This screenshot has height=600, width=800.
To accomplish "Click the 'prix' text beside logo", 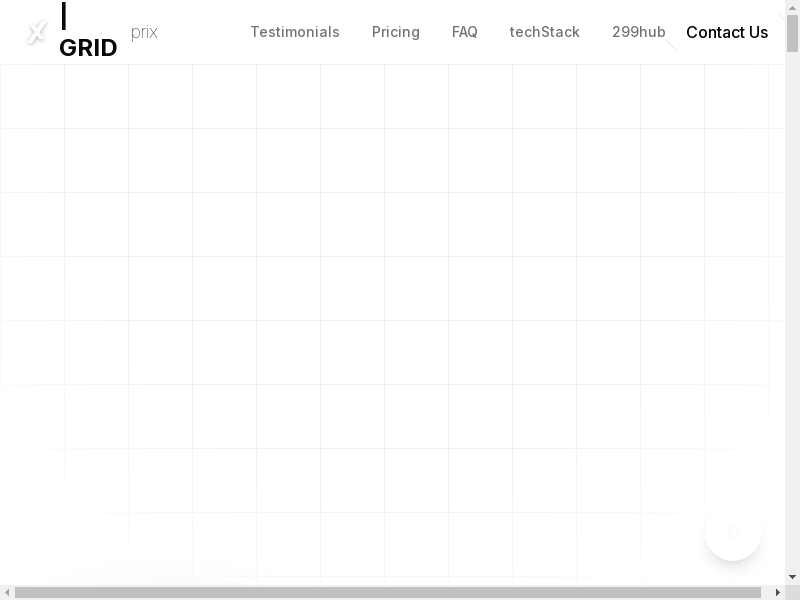I will point(144,32).
